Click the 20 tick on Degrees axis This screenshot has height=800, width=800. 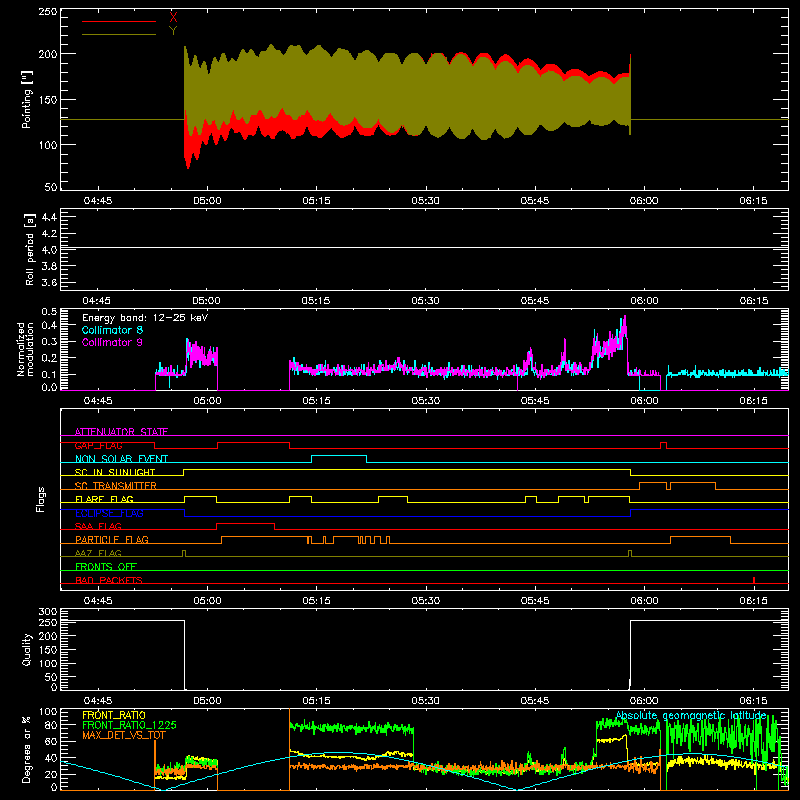tap(51, 774)
